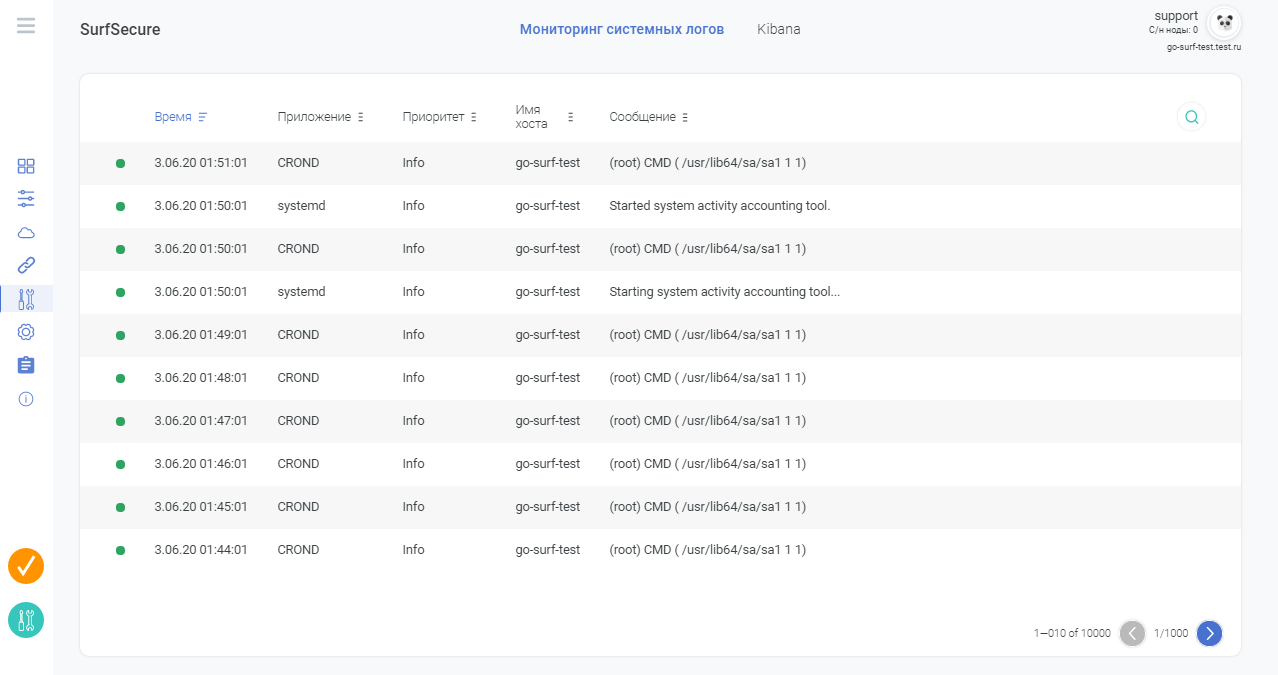This screenshot has width=1278, height=675.
Task: Click the clipboard icon in sidebar
Action: [x=26, y=365]
